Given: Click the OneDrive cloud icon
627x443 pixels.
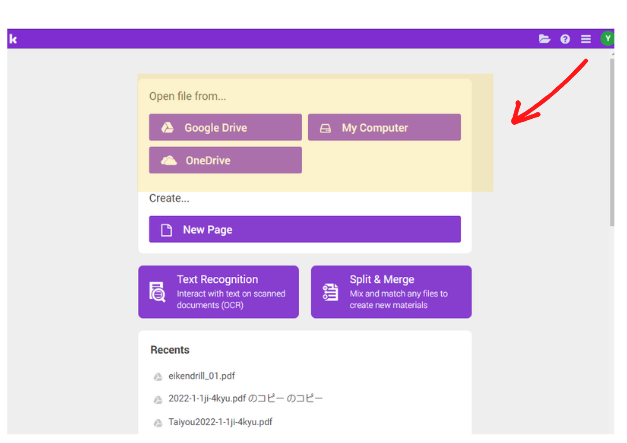Looking at the screenshot, I should coord(169,160).
